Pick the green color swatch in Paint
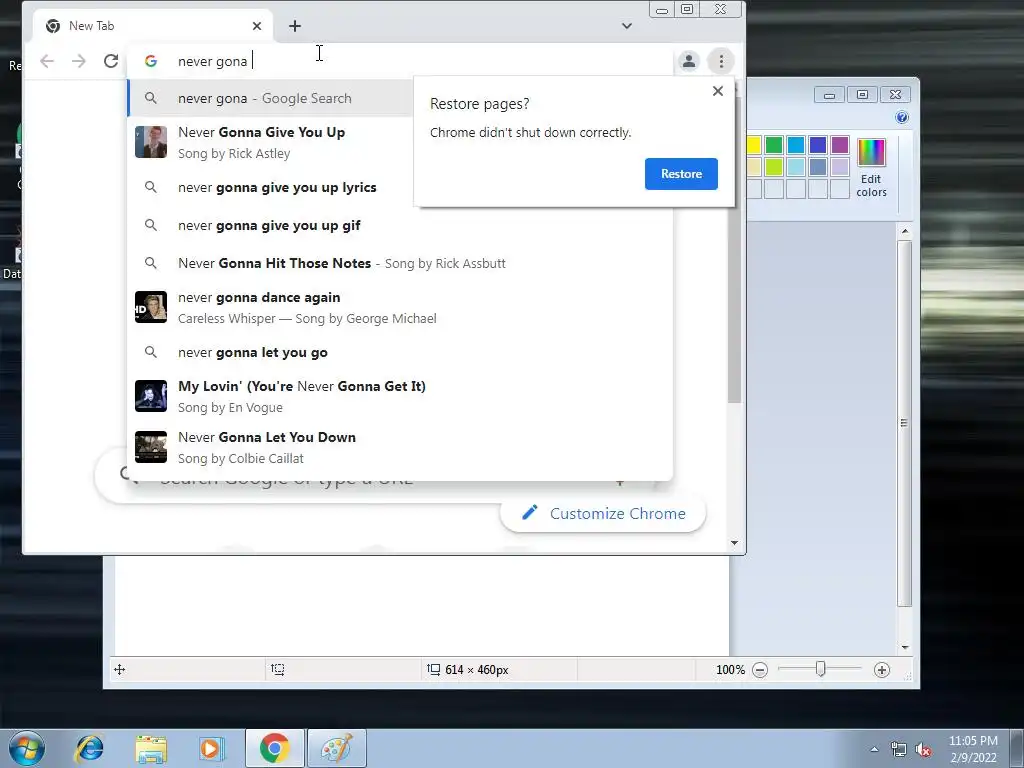Image resolution: width=1024 pixels, height=768 pixels. (774, 144)
